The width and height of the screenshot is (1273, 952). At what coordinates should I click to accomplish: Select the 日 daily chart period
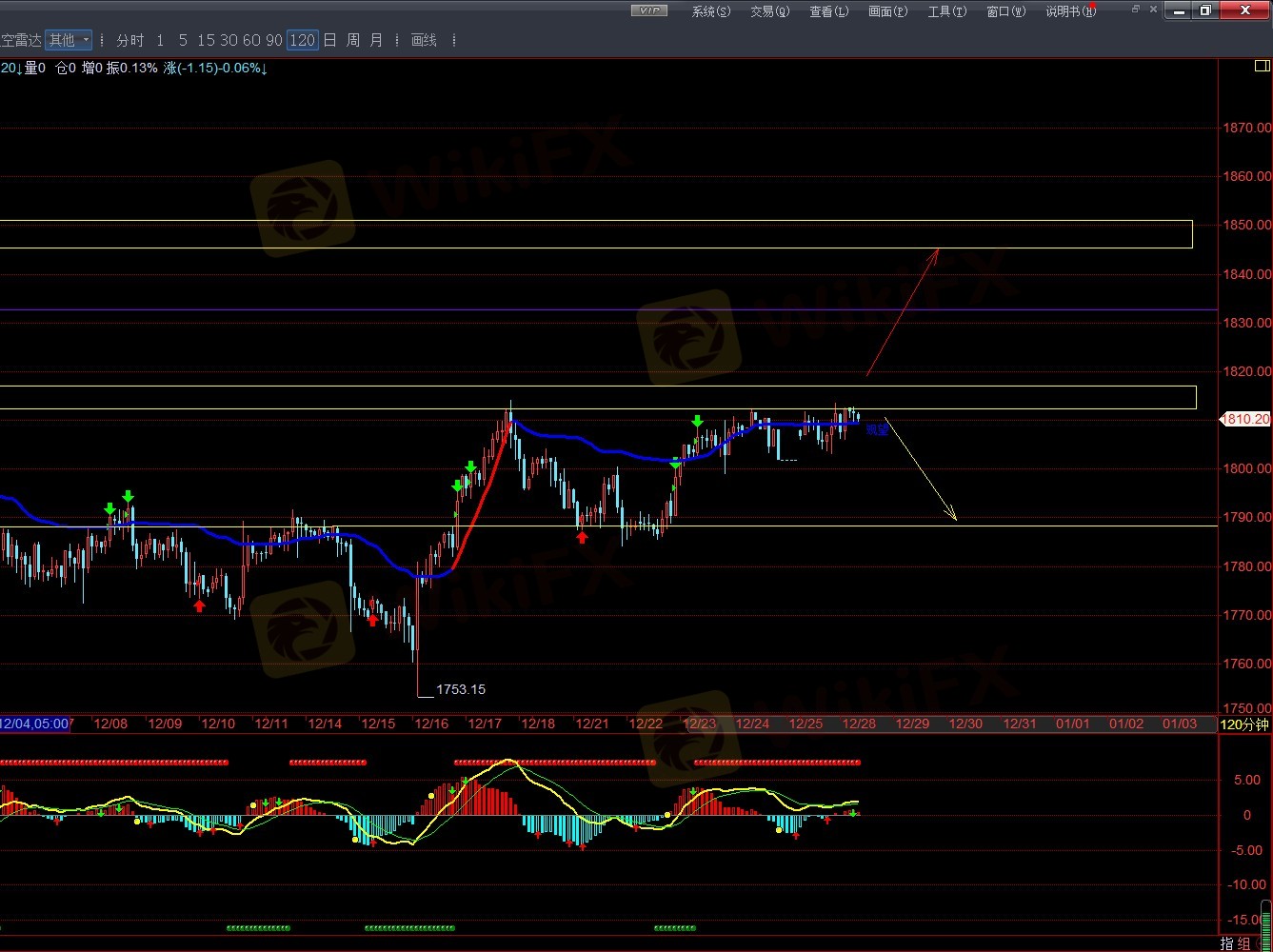(x=329, y=40)
